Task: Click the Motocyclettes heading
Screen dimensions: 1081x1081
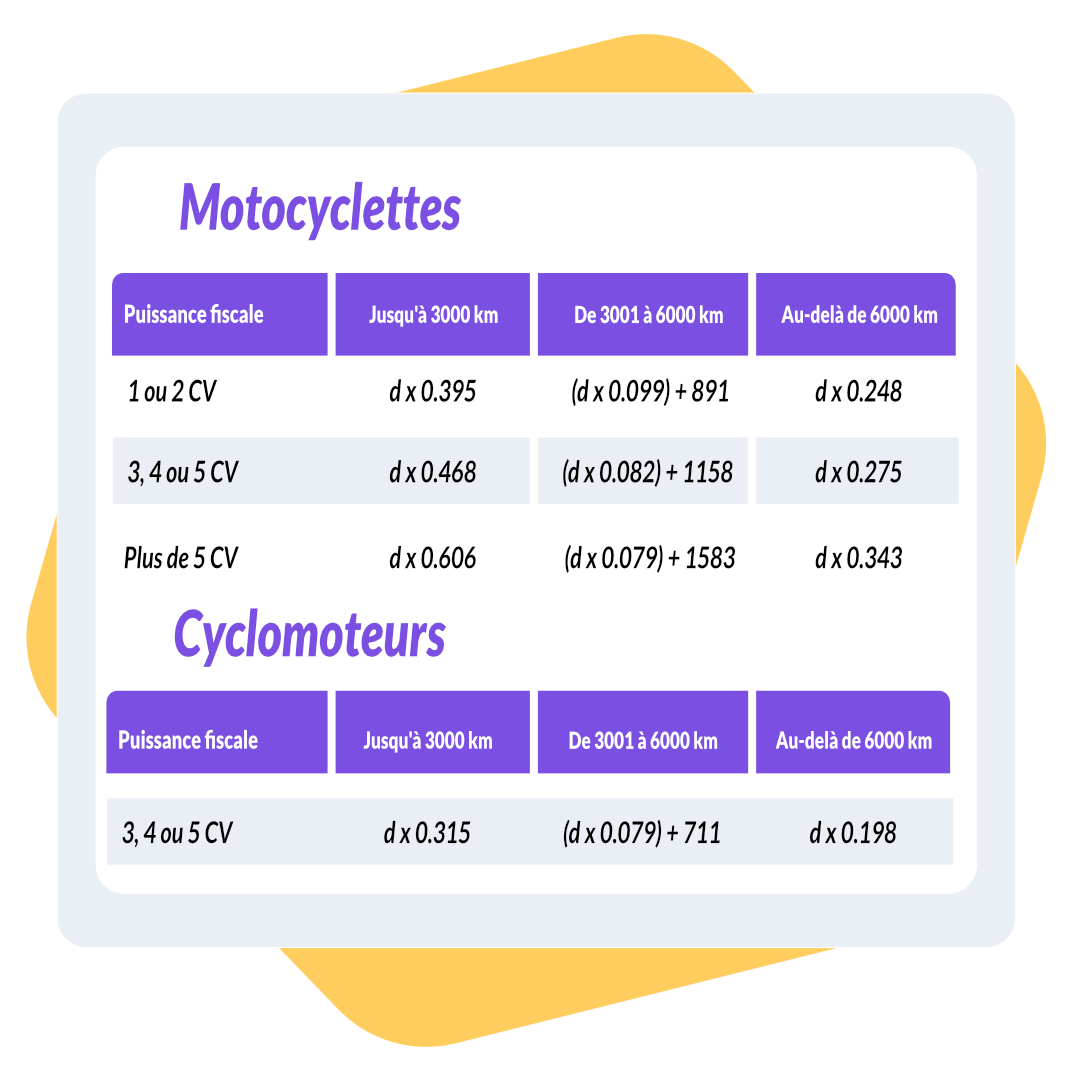Action: click(x=320, y=209)
